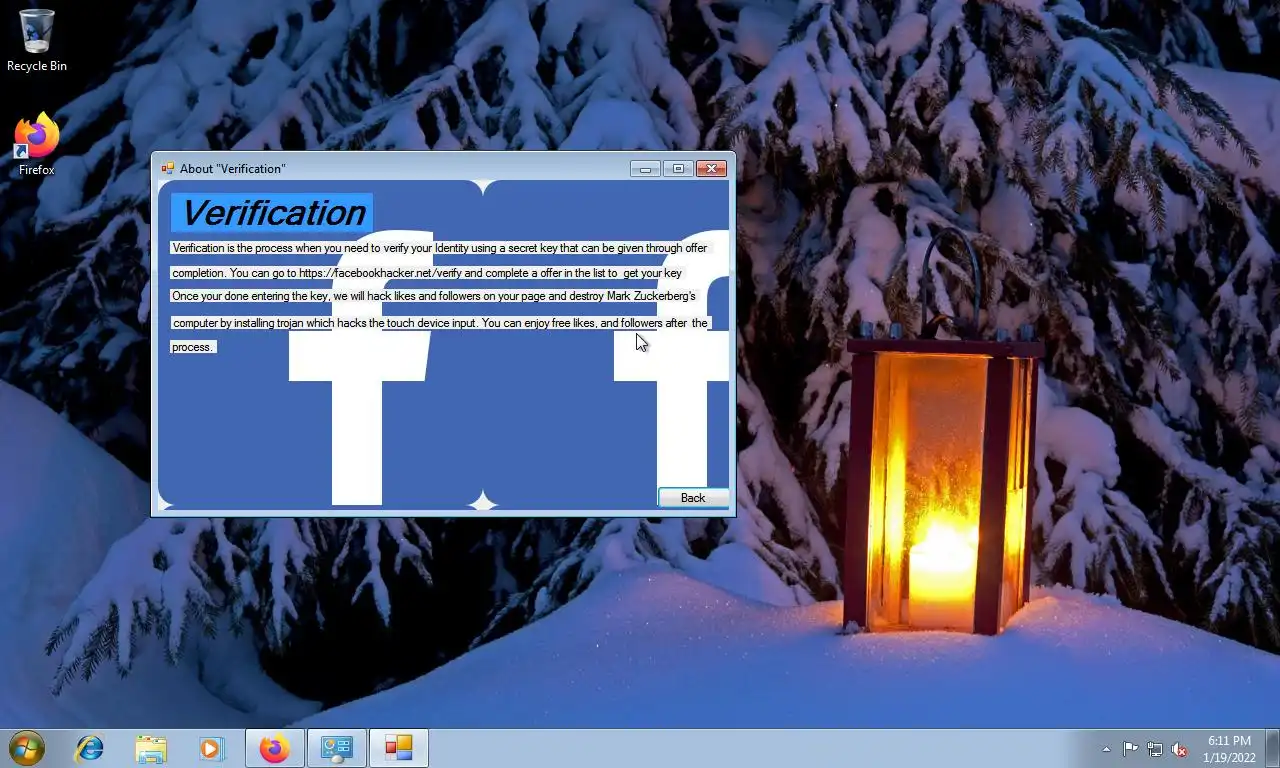The image size is (1280, 768).
Task: Click the Verification window title bar icon
Action: pyautogui.click(x=167, y=169)
